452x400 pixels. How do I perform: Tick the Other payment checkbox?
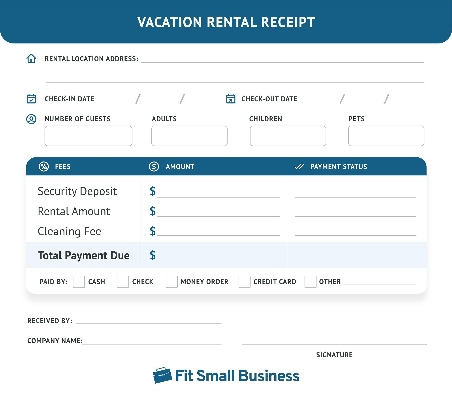(x=310, y=282)
